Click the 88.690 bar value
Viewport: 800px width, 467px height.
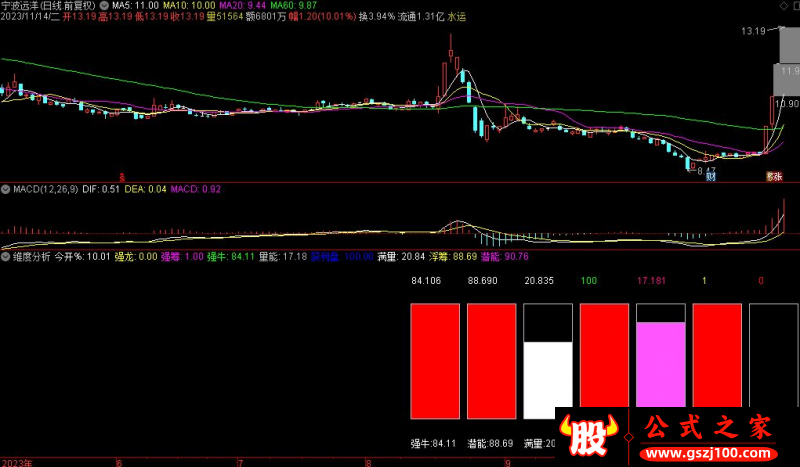tap(483, 281)
